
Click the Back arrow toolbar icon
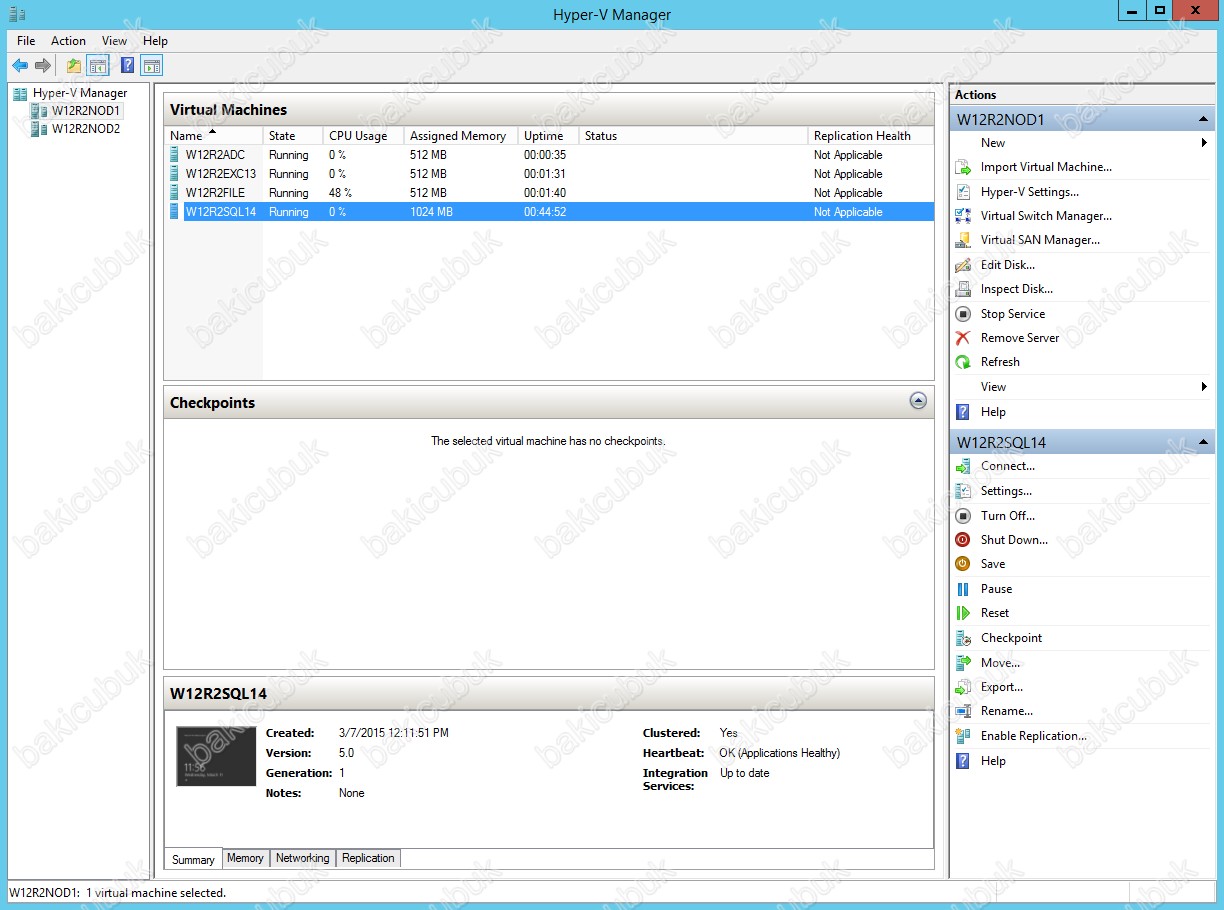point(20,66)
